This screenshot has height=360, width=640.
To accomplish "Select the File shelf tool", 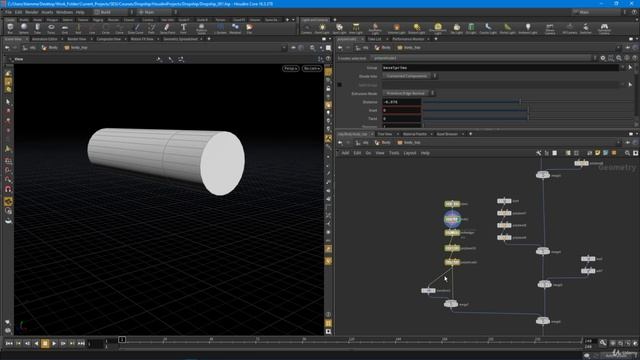I will (249, 29).
